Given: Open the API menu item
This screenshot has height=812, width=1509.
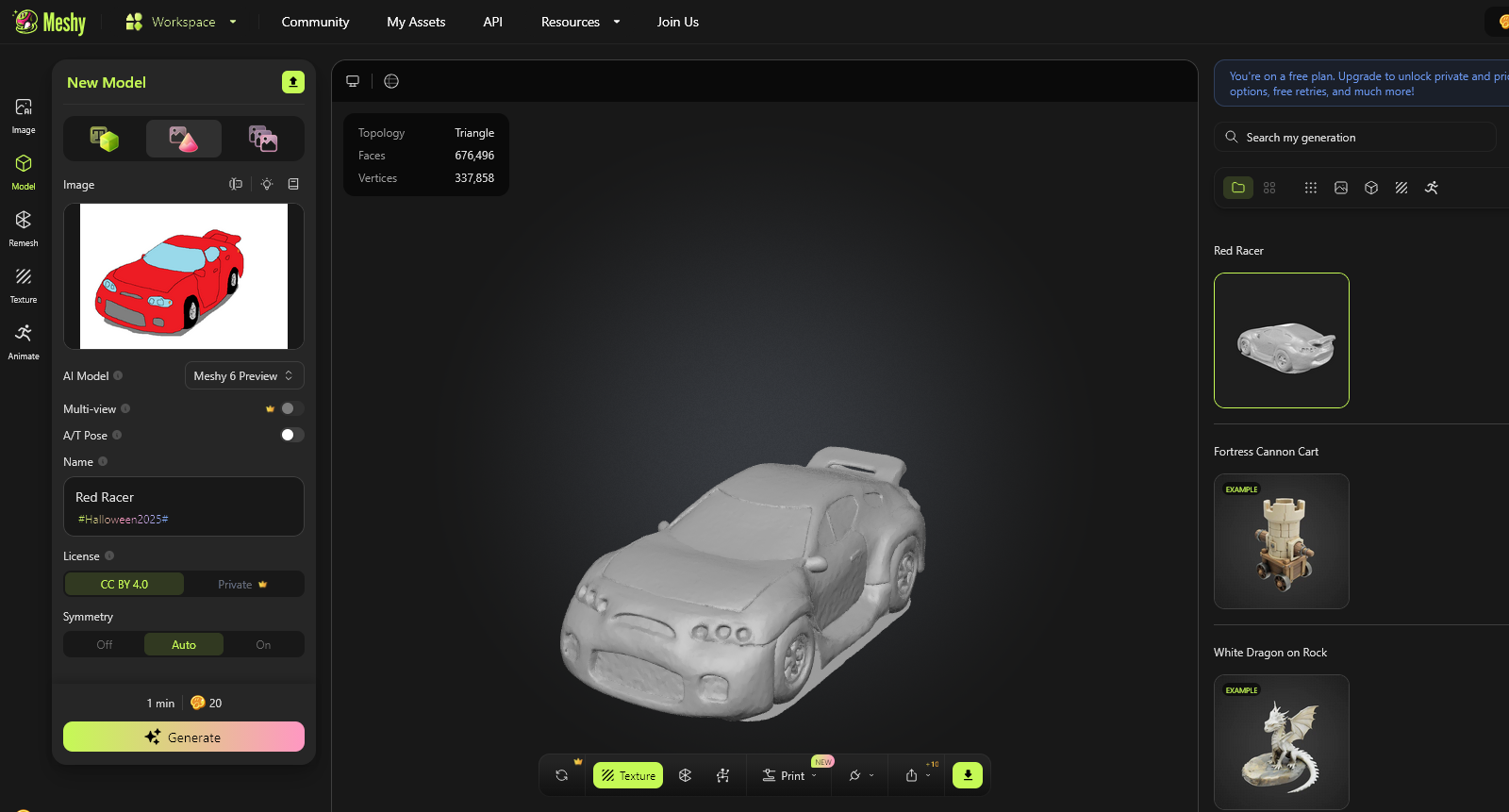Looking at the screenshot, I should [x=492, y=22].
